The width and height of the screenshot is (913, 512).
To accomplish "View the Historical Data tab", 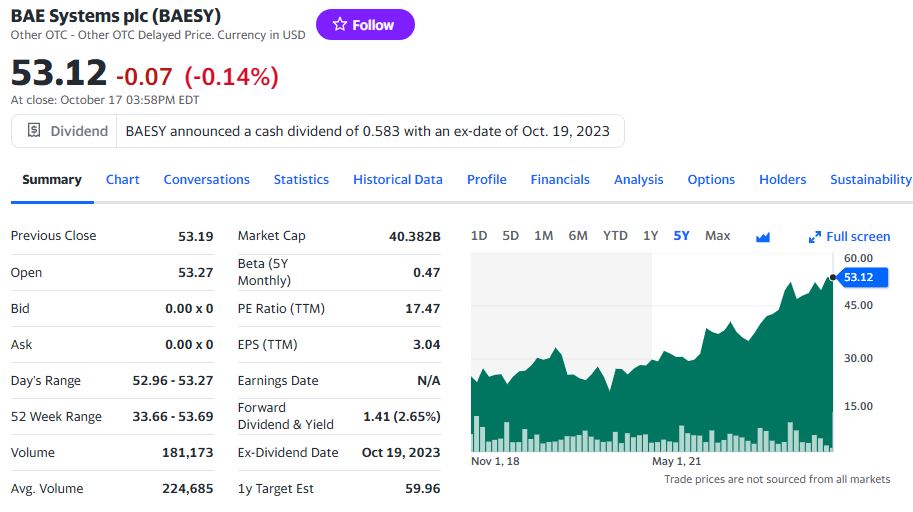I will 398,179.
